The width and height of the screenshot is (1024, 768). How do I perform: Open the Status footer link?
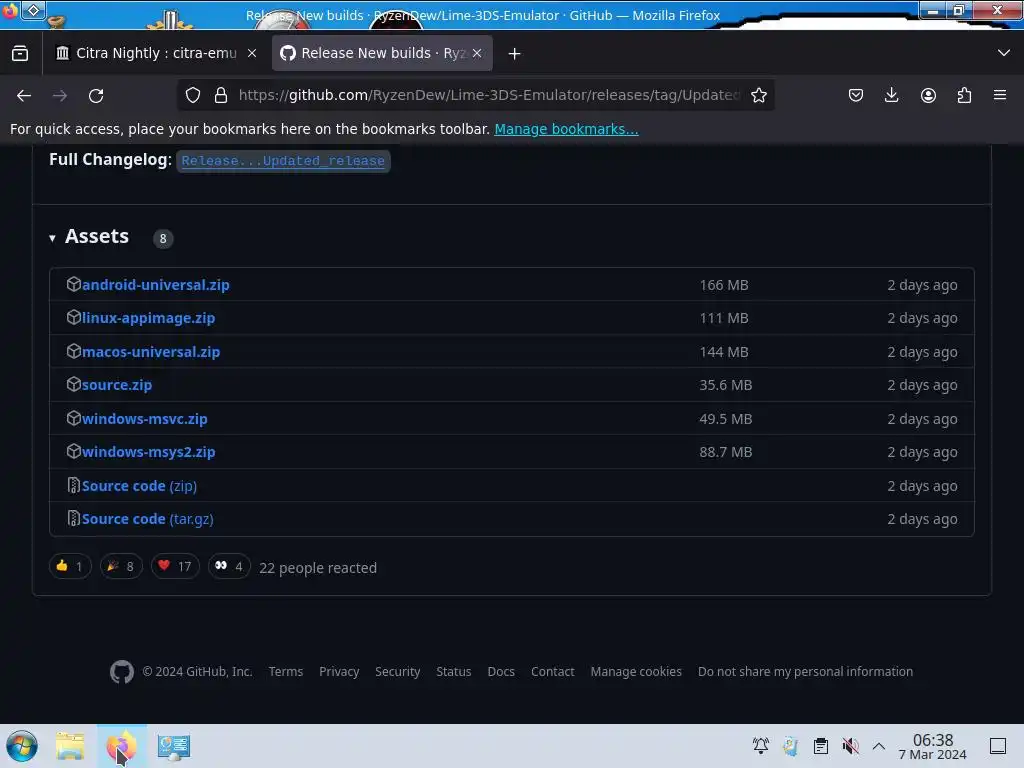point(454,672)
